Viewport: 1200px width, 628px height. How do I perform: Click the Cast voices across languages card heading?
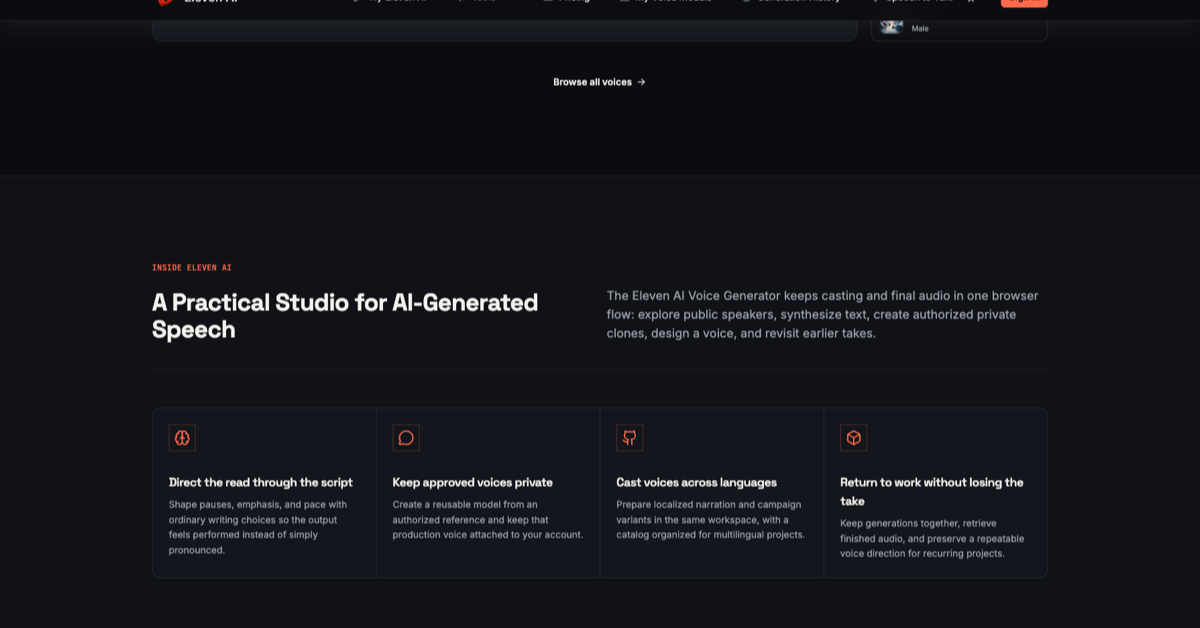point(696,482)
